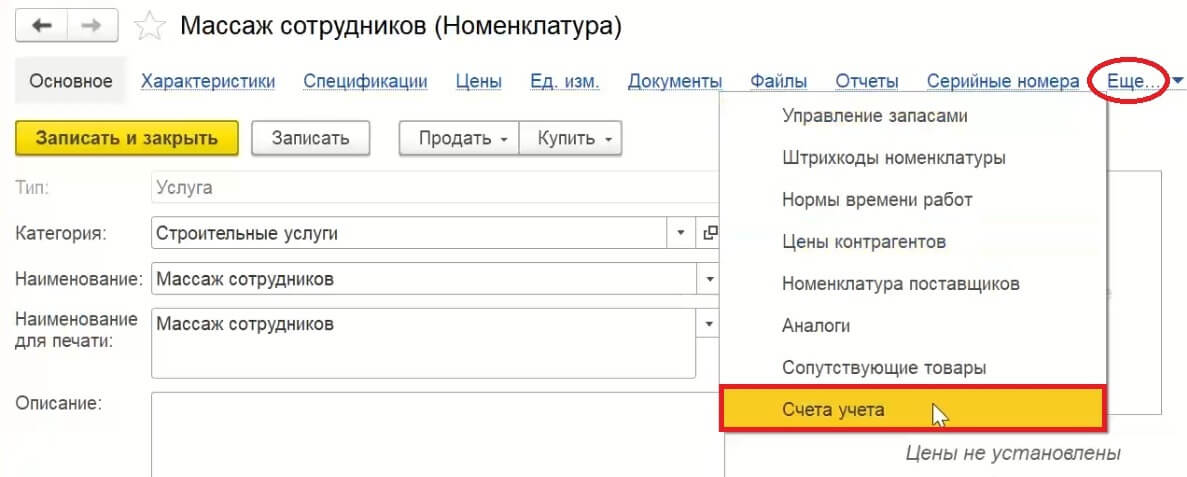Click the Цены не установлены text

[1013, 454]
